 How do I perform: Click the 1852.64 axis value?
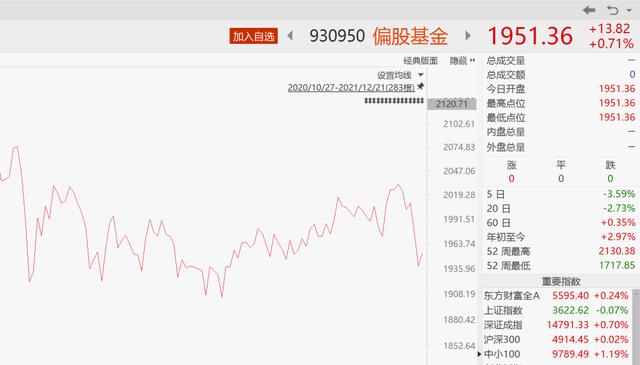(x=459, y=346)
